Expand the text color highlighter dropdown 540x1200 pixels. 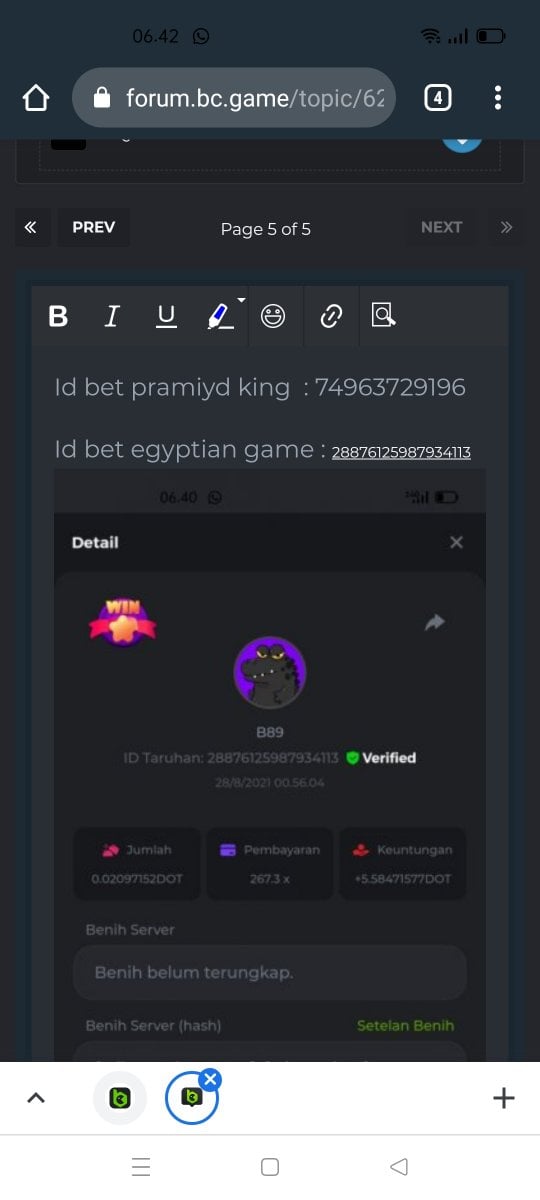point(242,300)
